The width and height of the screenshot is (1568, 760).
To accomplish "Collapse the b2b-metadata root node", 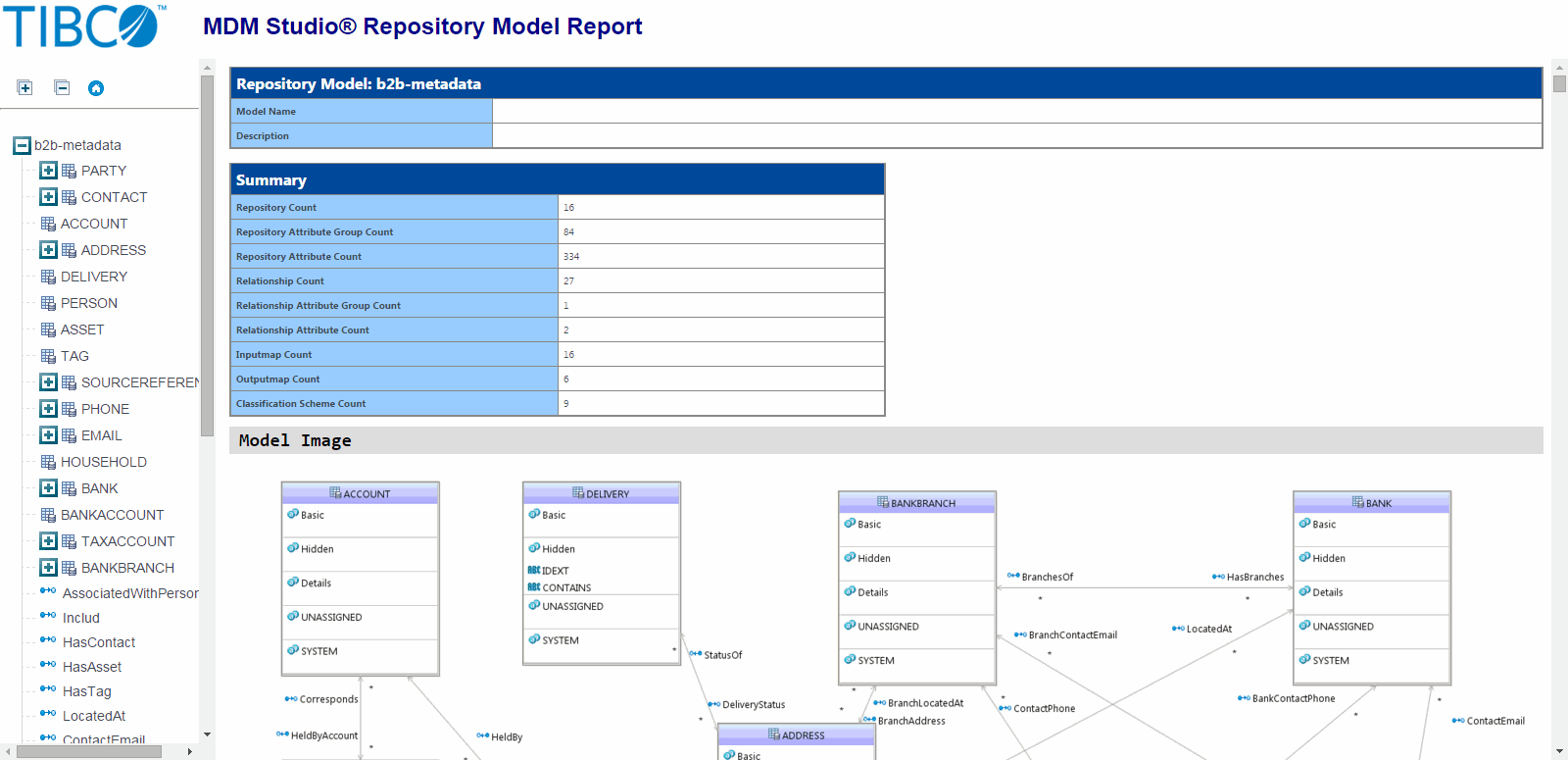I will click(x=22, y=146).
